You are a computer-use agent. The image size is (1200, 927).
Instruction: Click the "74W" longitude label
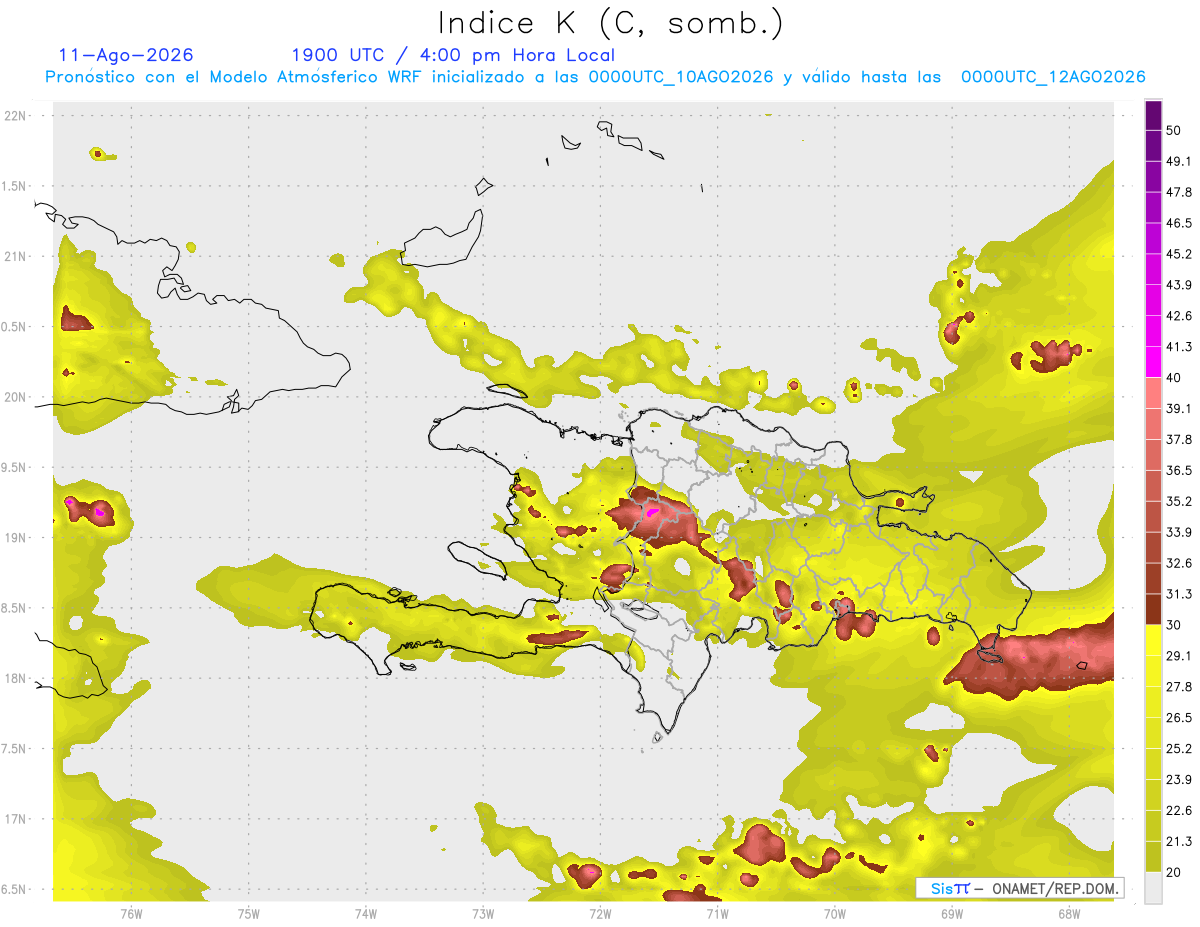point(366,913)
